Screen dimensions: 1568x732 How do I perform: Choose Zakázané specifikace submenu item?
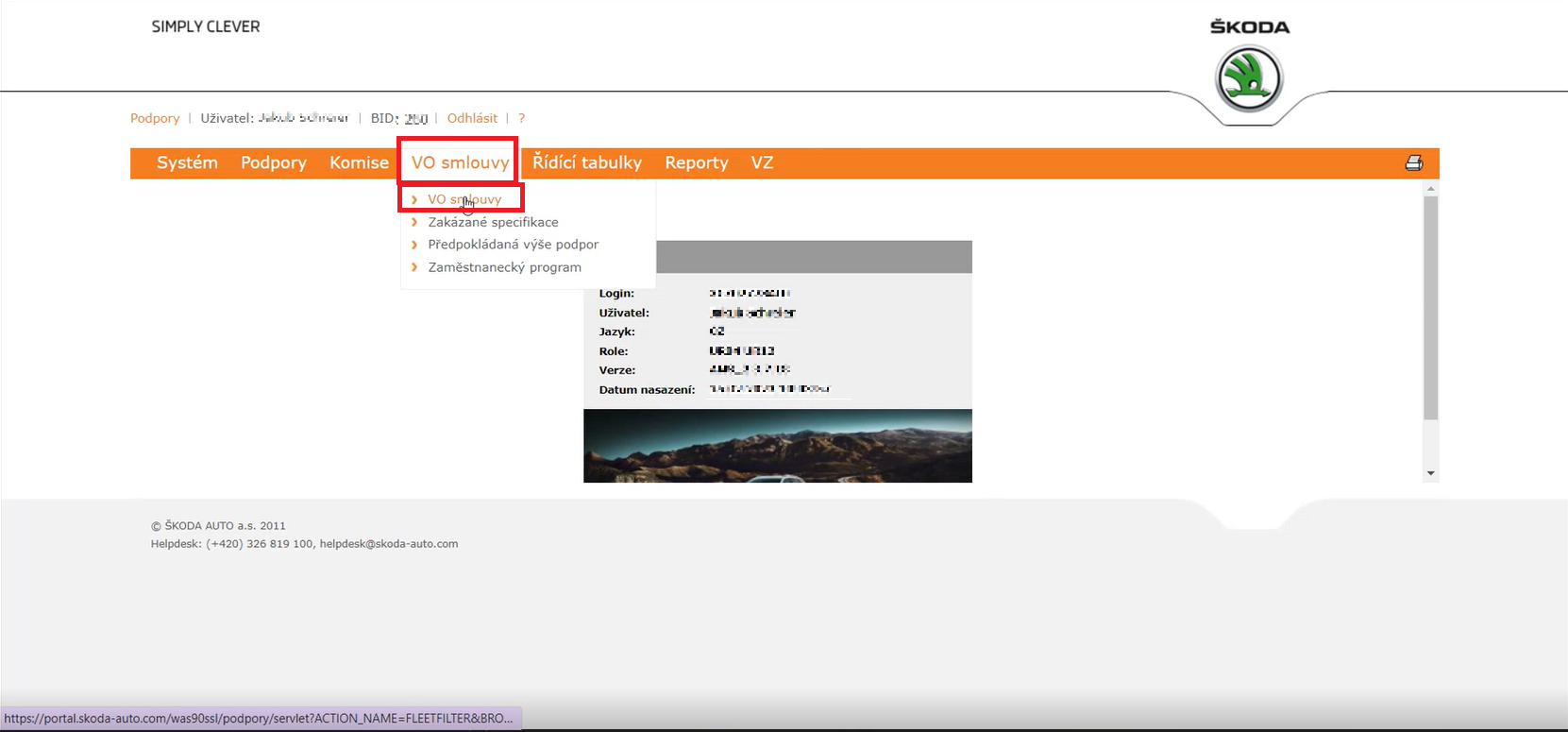click(493, 222)
